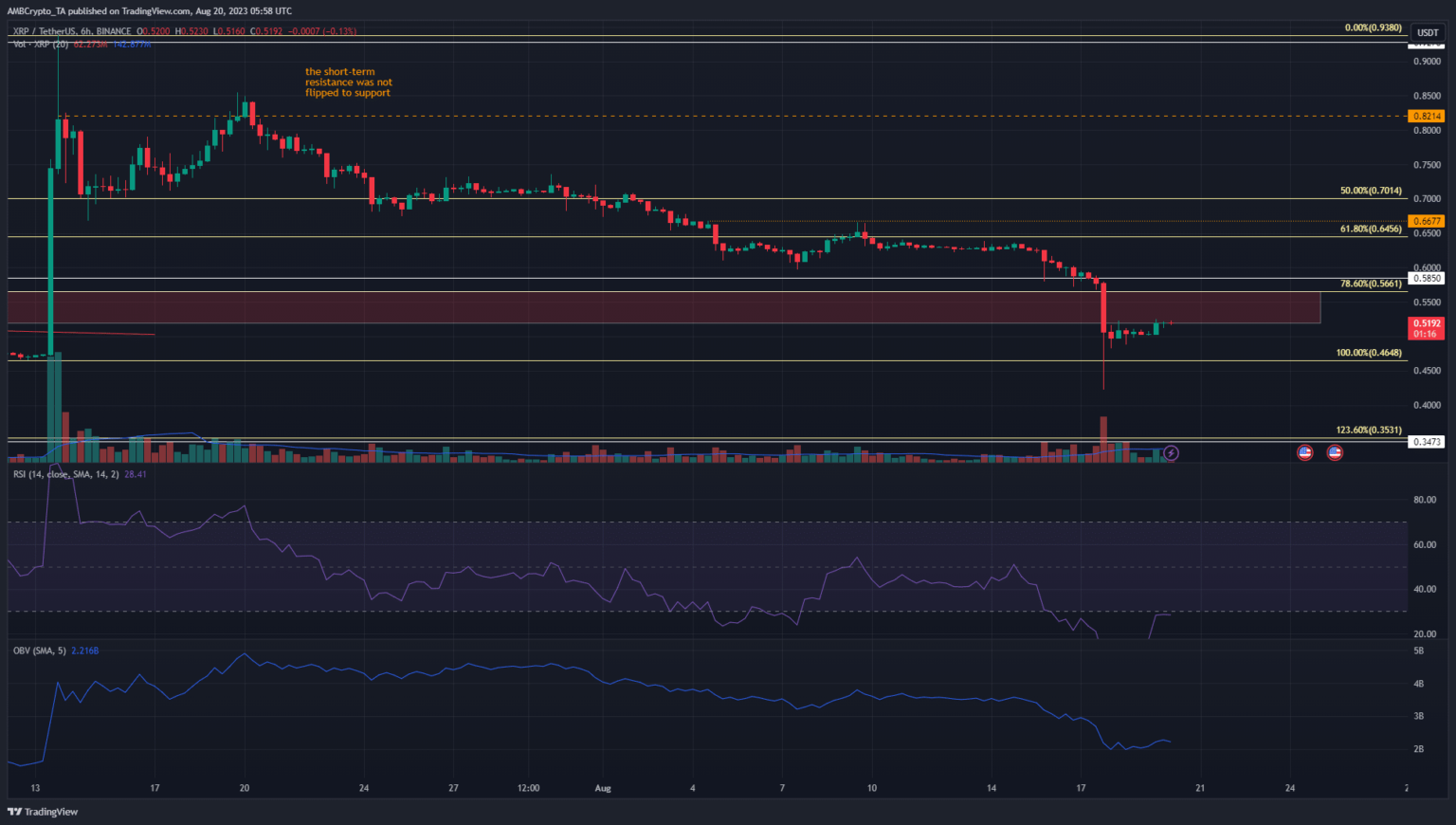Click the first US flag economic event icon

pos(1304,453)
